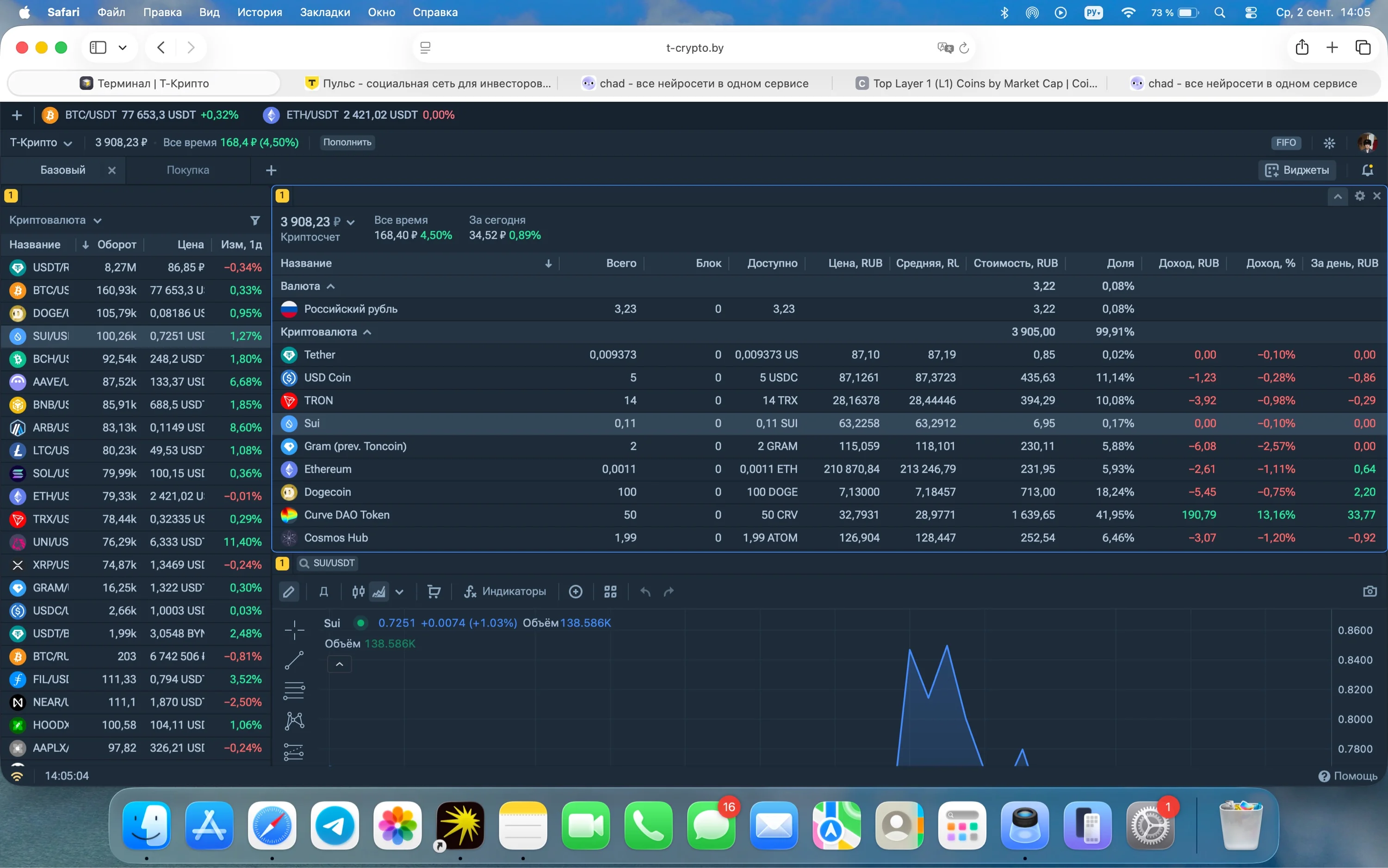
Task: Open the Виджеты panel
Action: click(1297, 170)
